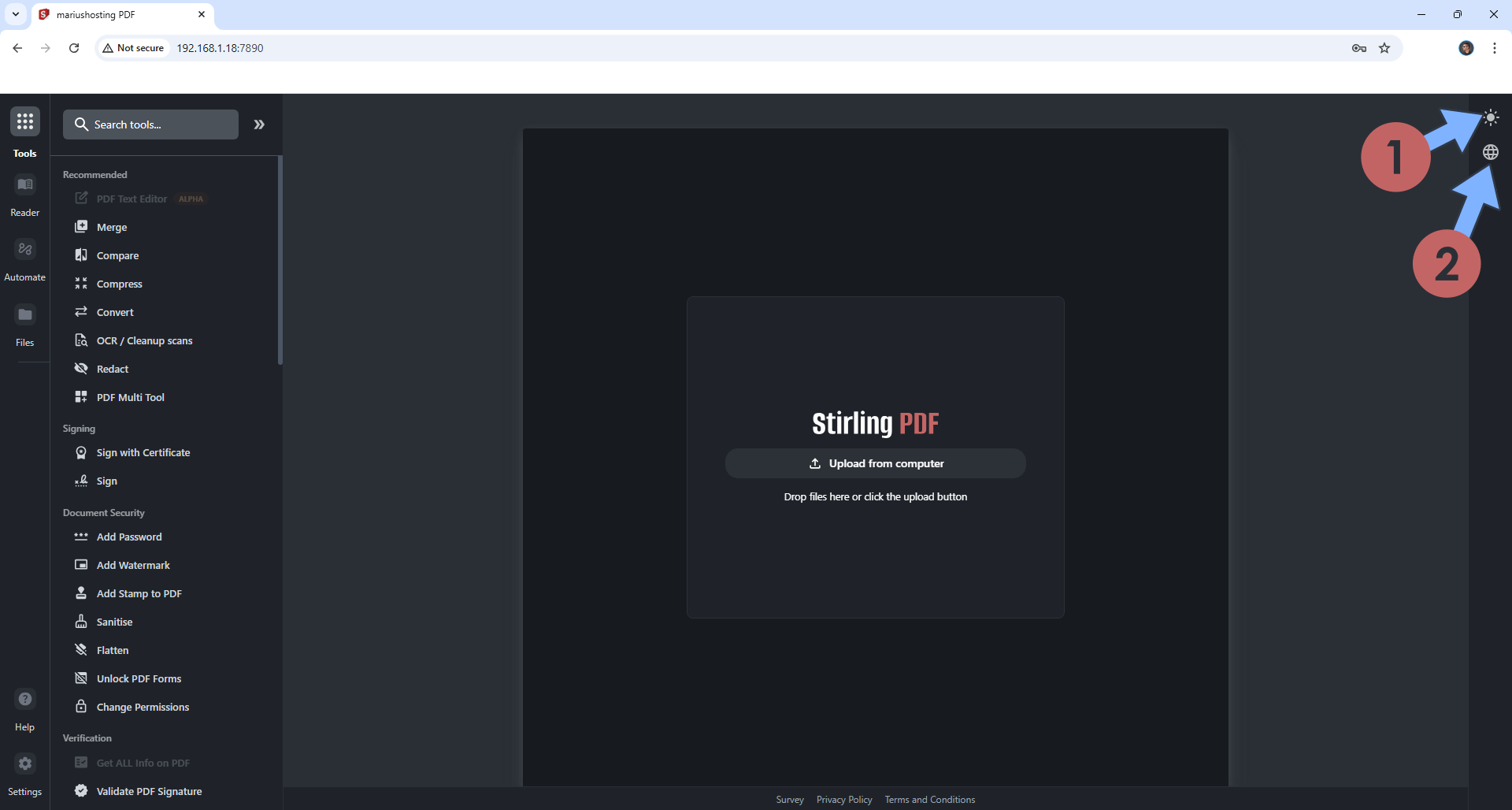Open the language globe selector
The width and height of the screenshot is (1512, 810).
[1490, 152]
